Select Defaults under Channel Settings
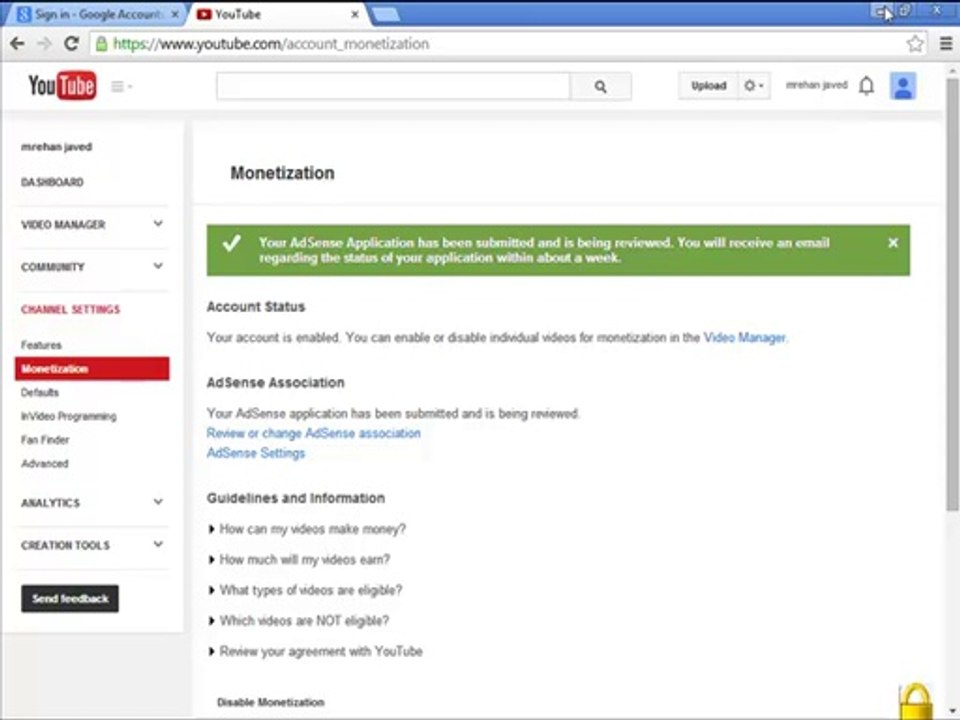This screenshot has height=720, width=960. pyautogui.click(x=40, y=392)
